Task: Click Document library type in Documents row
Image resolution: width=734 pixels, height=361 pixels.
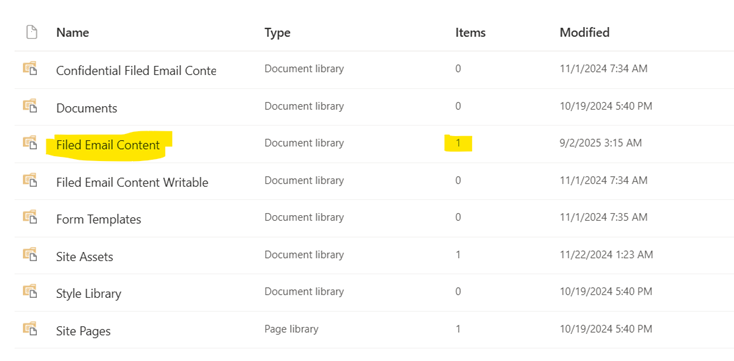Action: coord(304,106)
